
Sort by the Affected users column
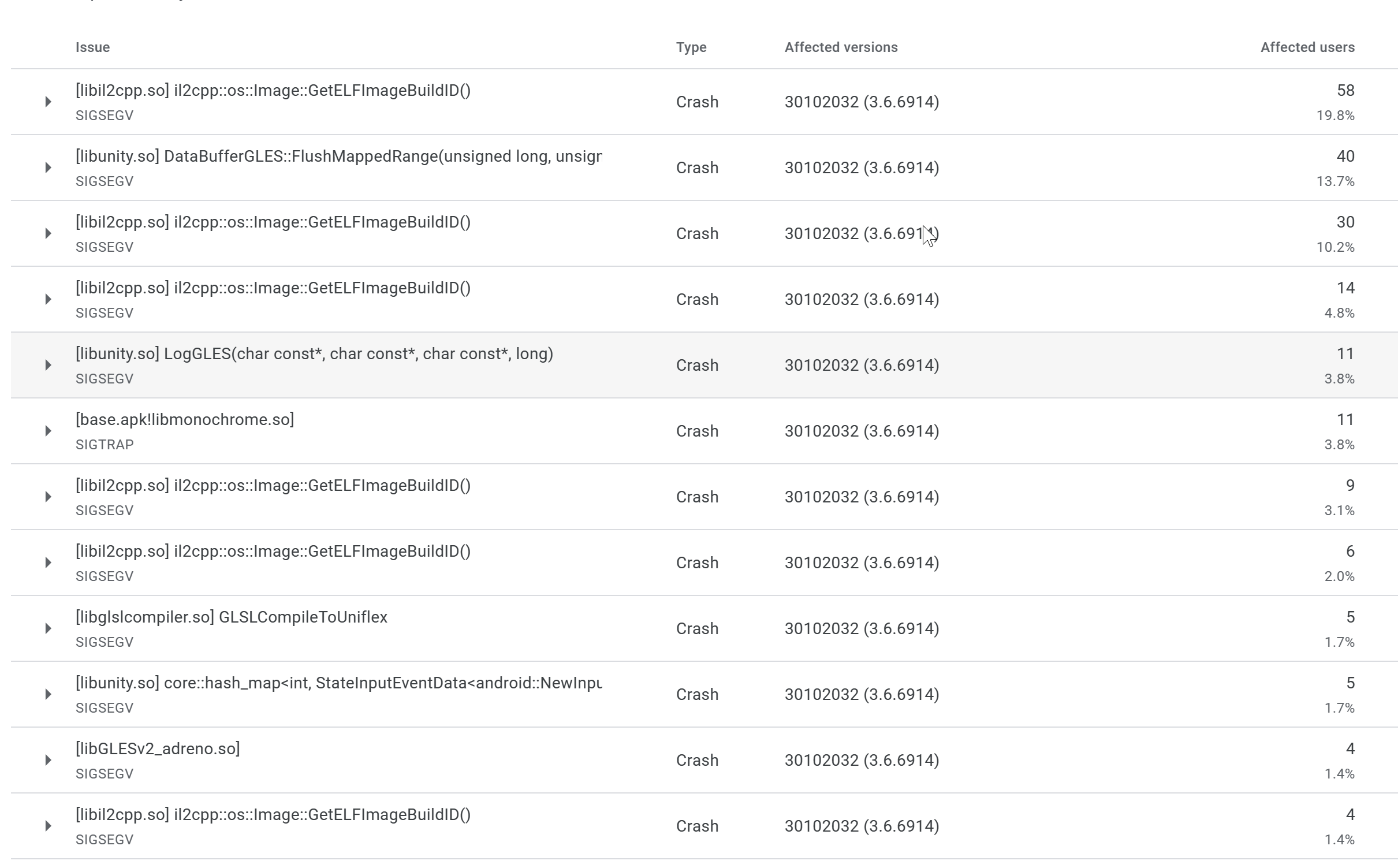[1307, 47]
